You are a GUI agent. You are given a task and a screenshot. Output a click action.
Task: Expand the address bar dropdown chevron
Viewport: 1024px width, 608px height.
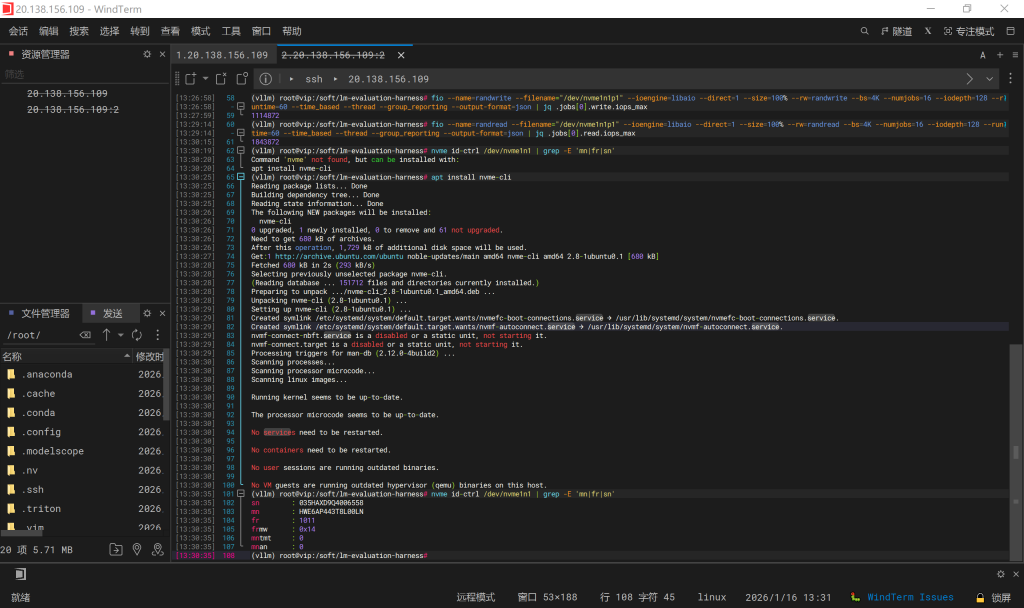[991, 78]
